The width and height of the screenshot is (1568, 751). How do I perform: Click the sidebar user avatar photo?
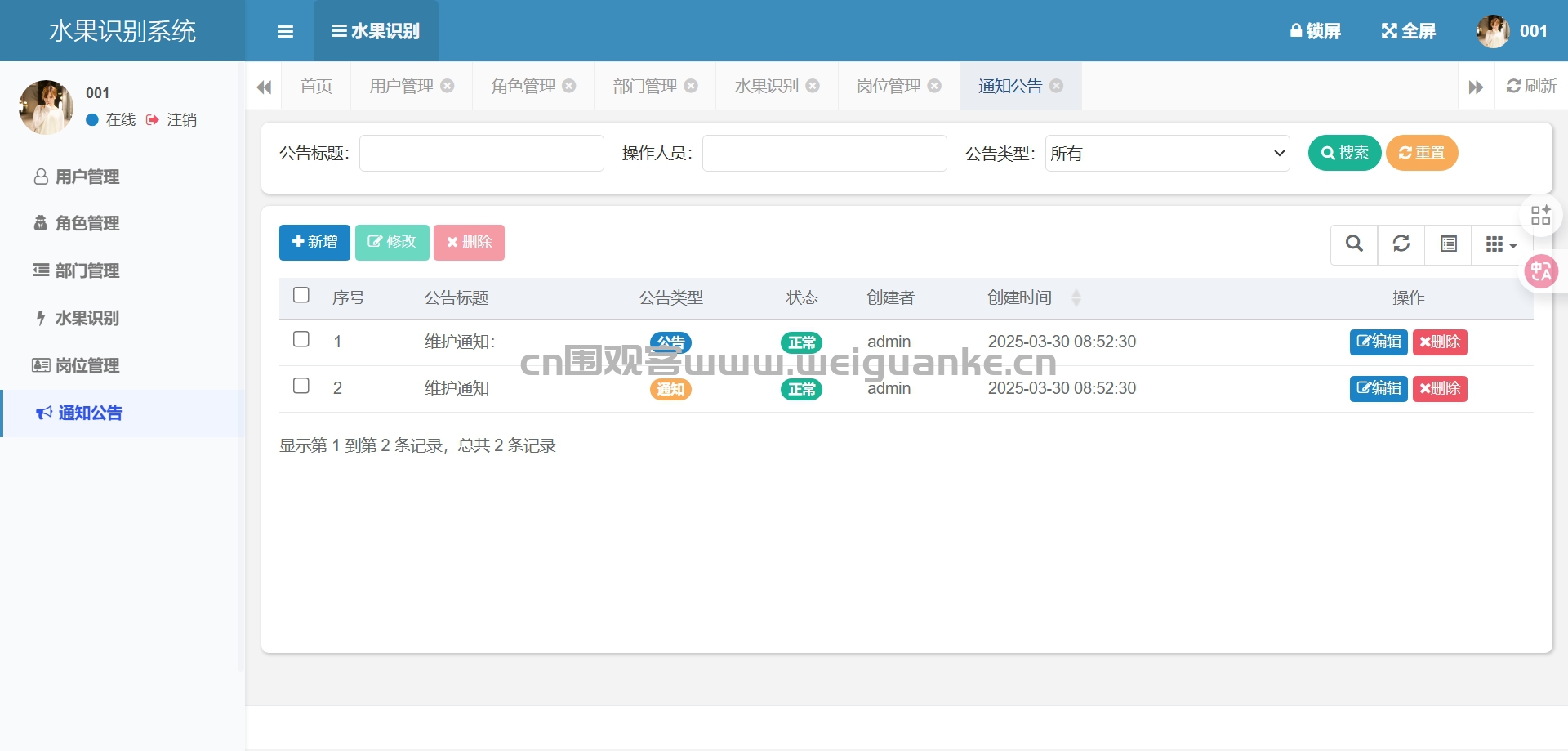coord(46,107)
